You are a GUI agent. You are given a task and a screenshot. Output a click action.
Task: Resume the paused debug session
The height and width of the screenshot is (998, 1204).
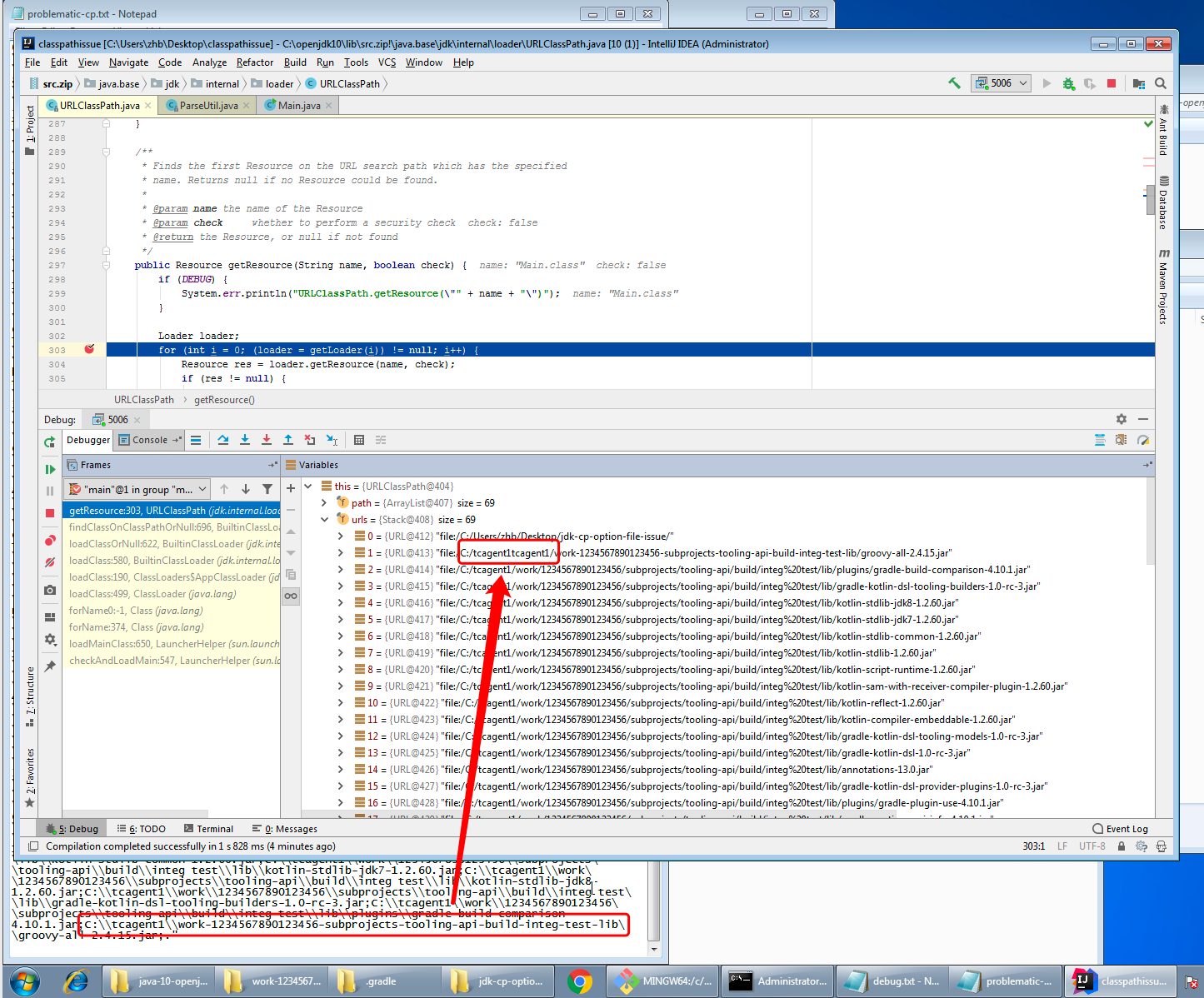point(49,468)
